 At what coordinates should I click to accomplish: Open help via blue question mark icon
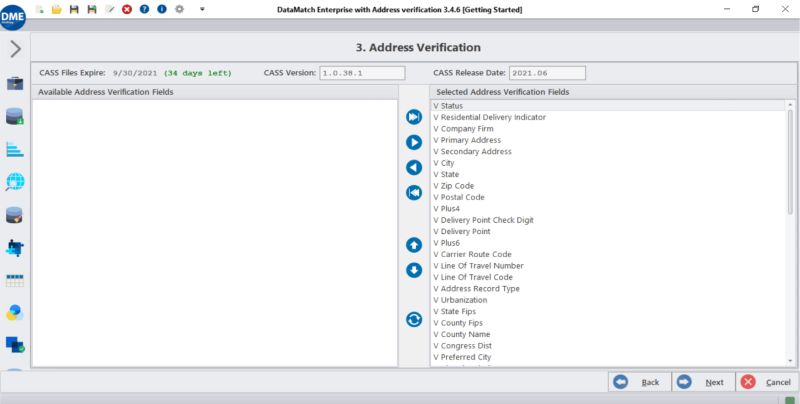click(144, 9)
